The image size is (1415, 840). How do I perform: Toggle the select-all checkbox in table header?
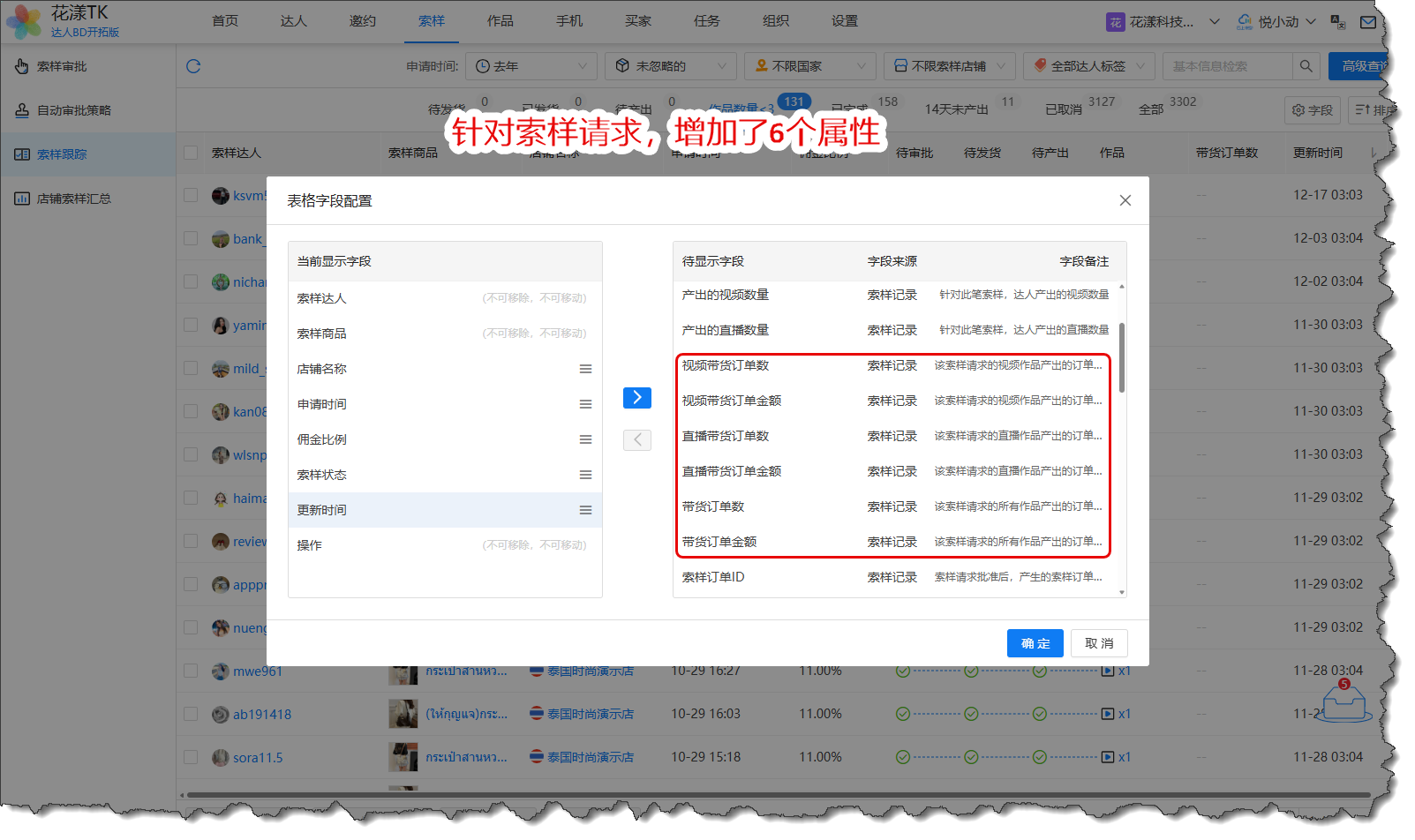[x=191, y=153]
